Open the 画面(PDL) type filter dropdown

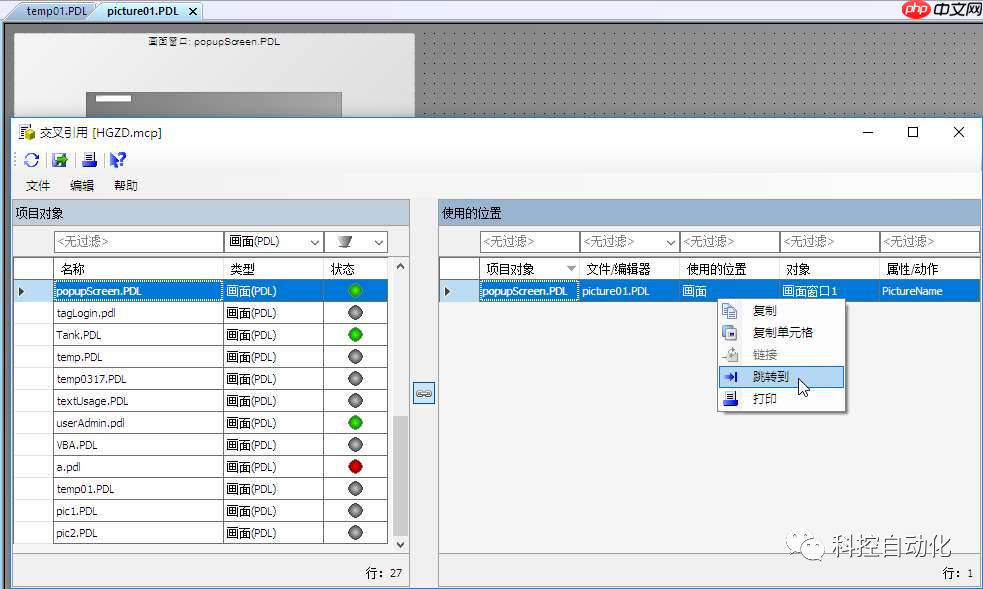pyautogui.click(x=315, y=242)
